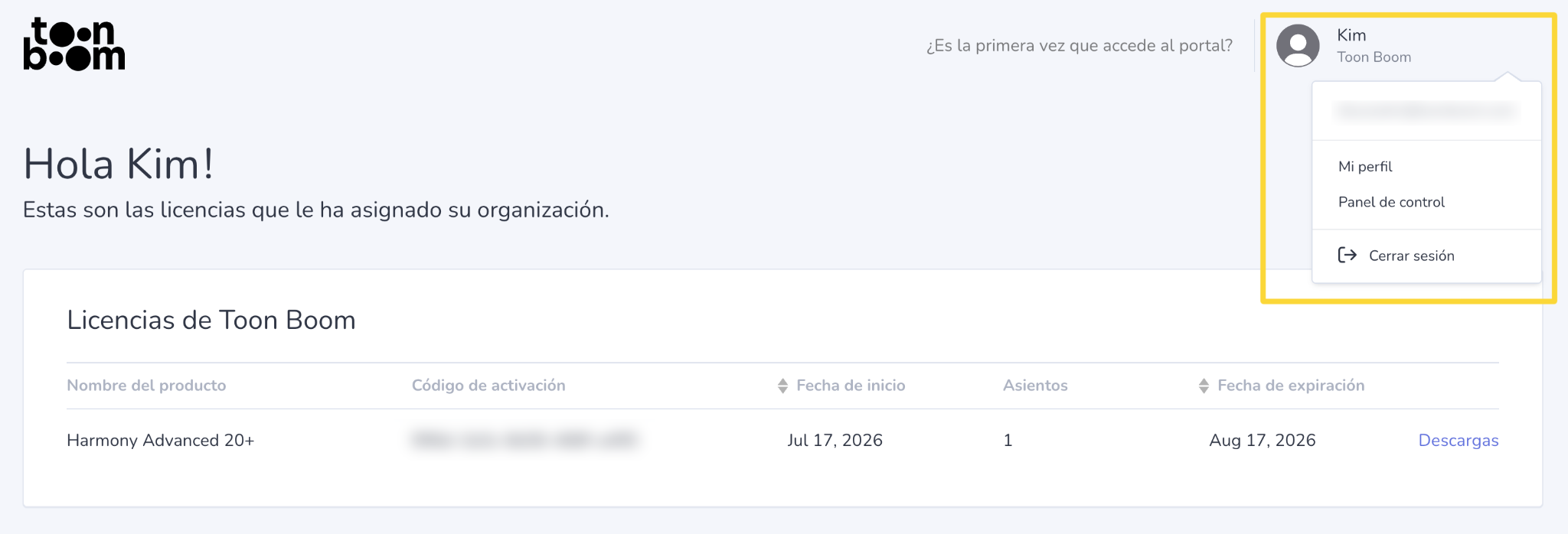The image size is (1568, 534).
Task: Click the user avatar icon
Action: 1298,46
